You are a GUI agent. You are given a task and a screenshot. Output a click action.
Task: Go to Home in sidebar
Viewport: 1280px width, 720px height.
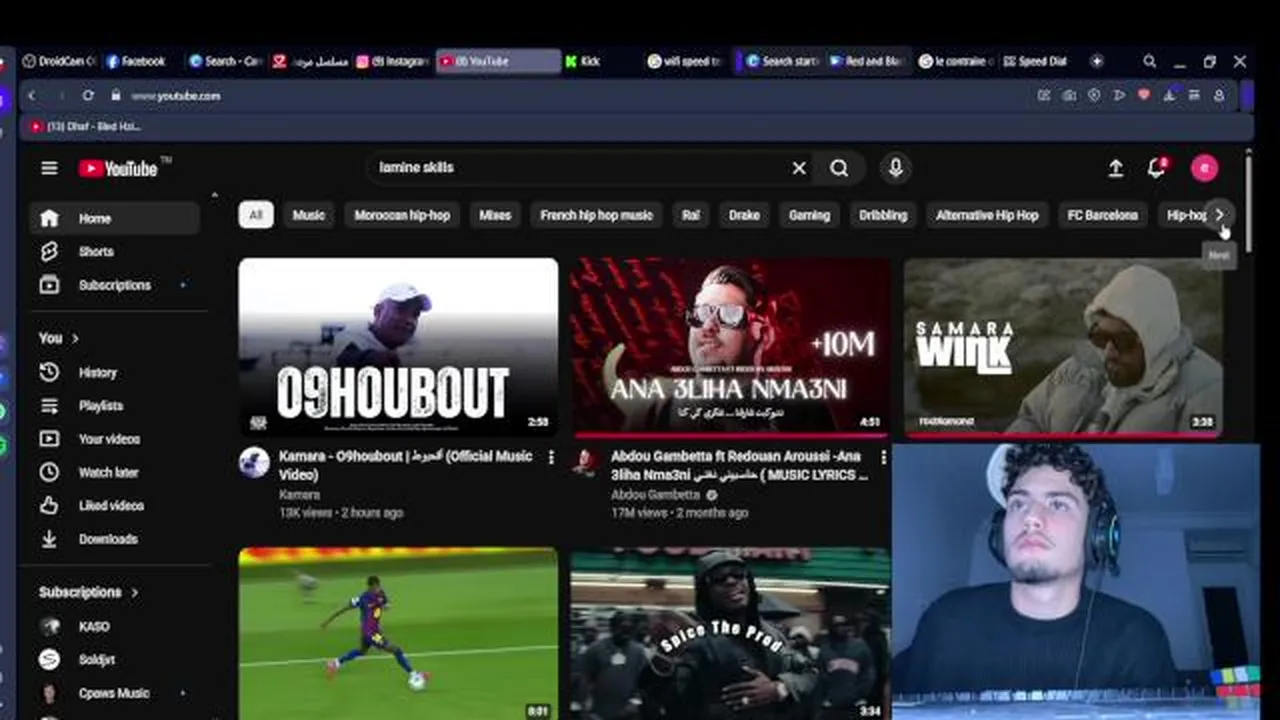coord(114,218)
